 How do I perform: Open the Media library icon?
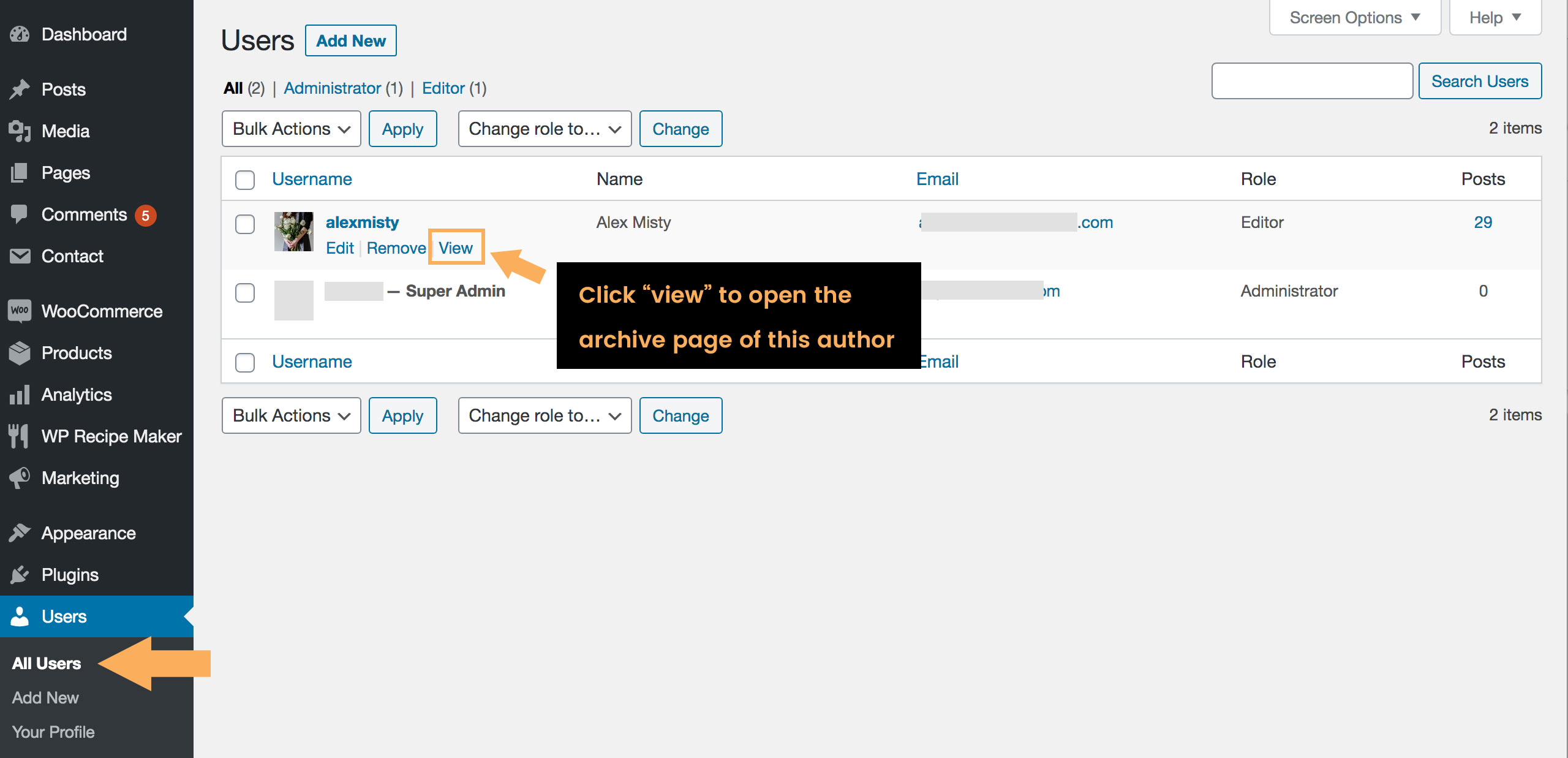point(20,131)
